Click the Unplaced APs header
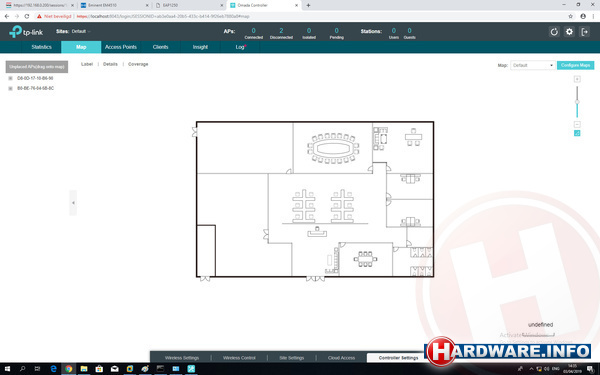 tap(37, 67)
